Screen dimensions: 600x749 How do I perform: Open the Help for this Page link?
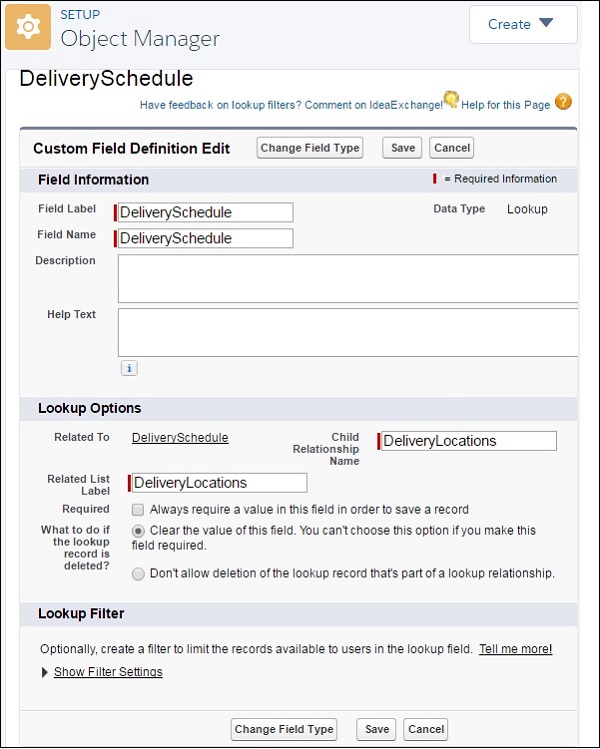coord(506,104)
